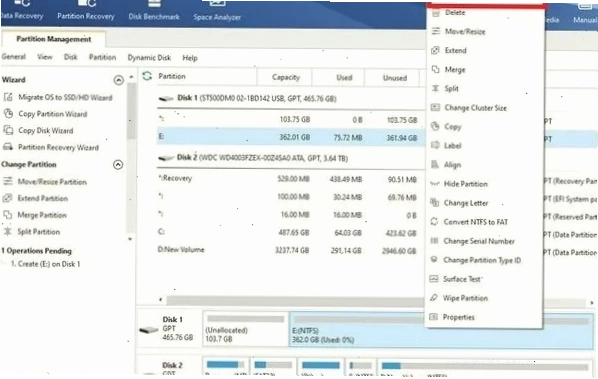This screenshot has height=379, width=598.
Task: Click the Split Partition sidebar icon
Action: point(8,231)
